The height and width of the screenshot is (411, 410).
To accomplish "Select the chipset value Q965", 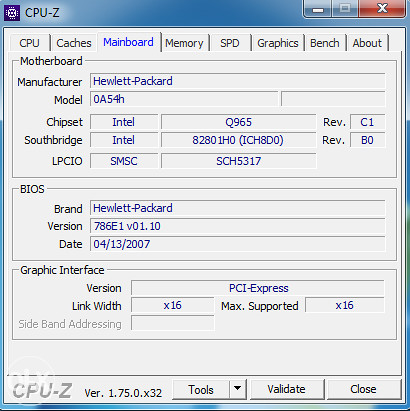I will click(238, 122).
